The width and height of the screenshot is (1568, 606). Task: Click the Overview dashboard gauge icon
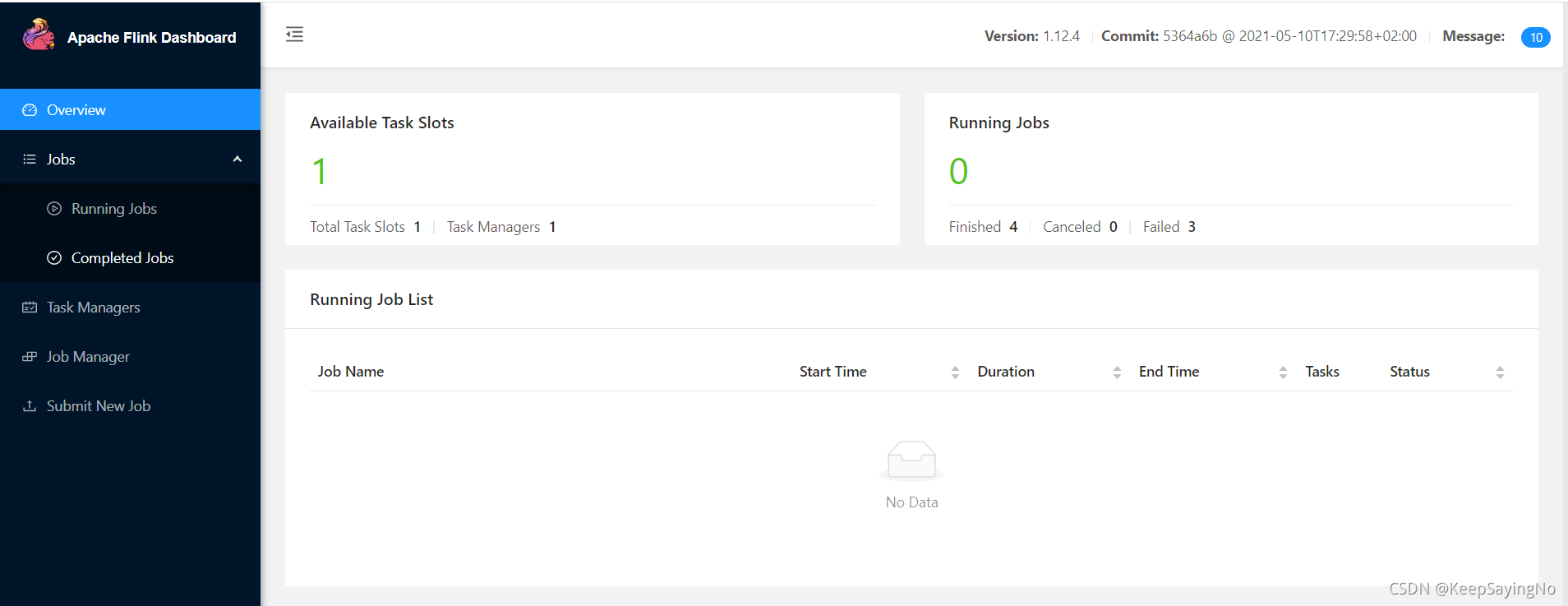pyautogui.click(x=30, y=110)
